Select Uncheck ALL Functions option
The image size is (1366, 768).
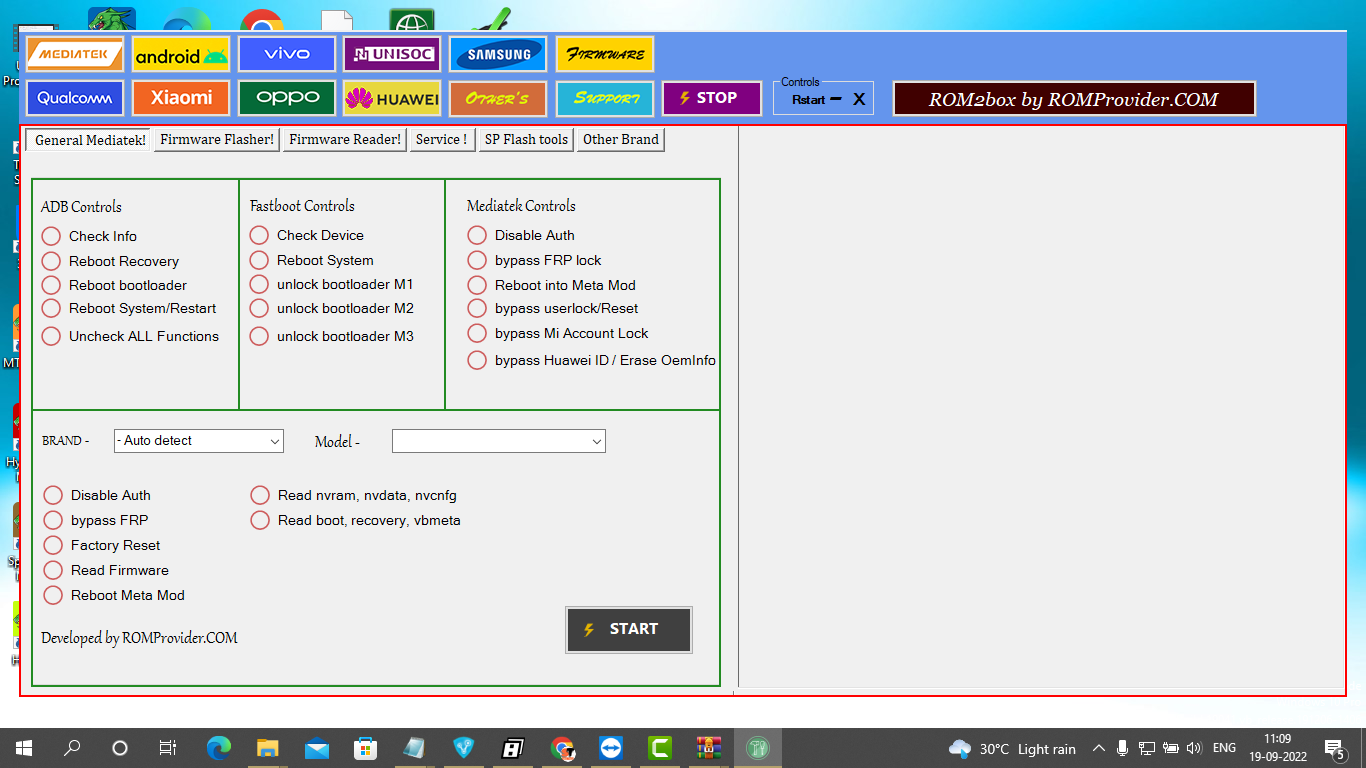point(130,336)
